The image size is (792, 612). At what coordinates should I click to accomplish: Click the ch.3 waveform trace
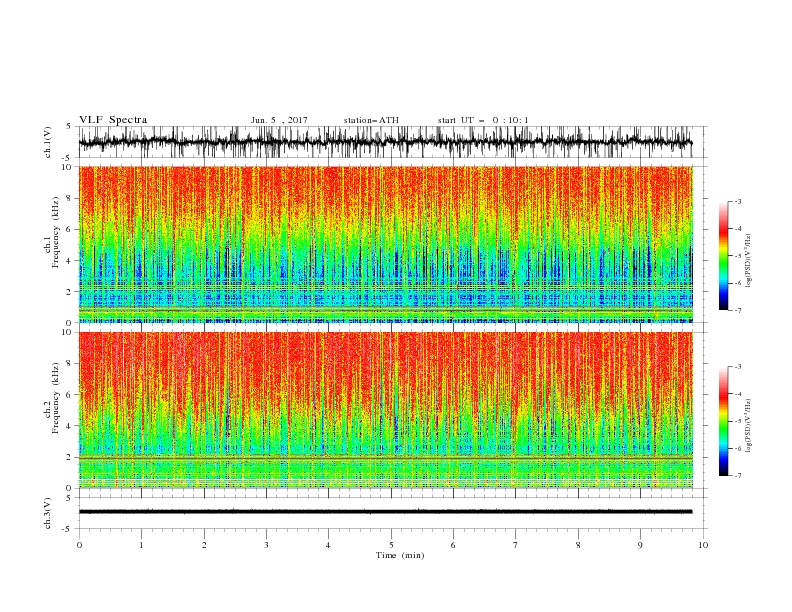point(385,512)
